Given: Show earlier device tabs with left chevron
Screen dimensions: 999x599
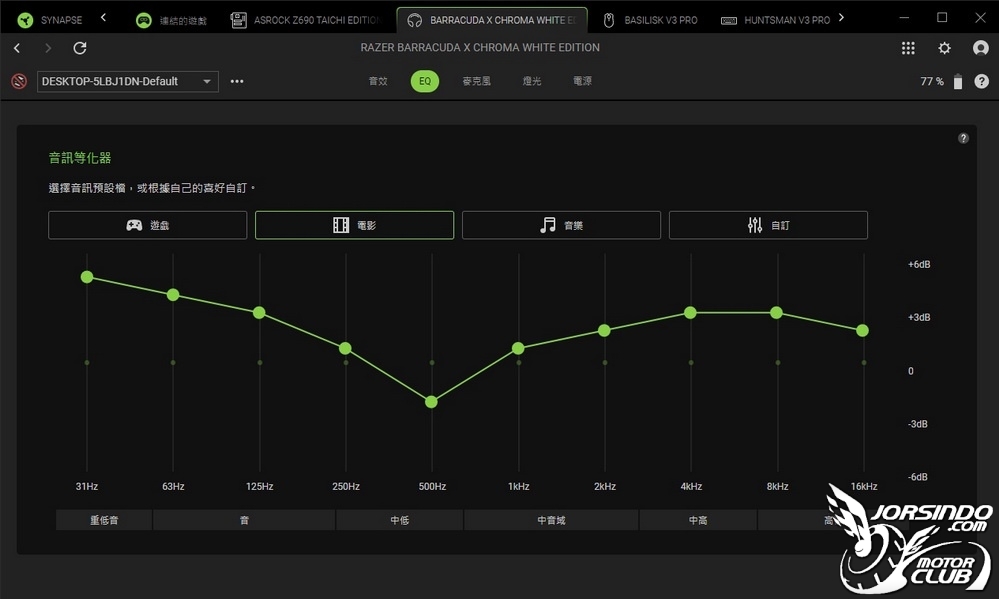Looking at the screenshot, I should (x=103, y=18).
